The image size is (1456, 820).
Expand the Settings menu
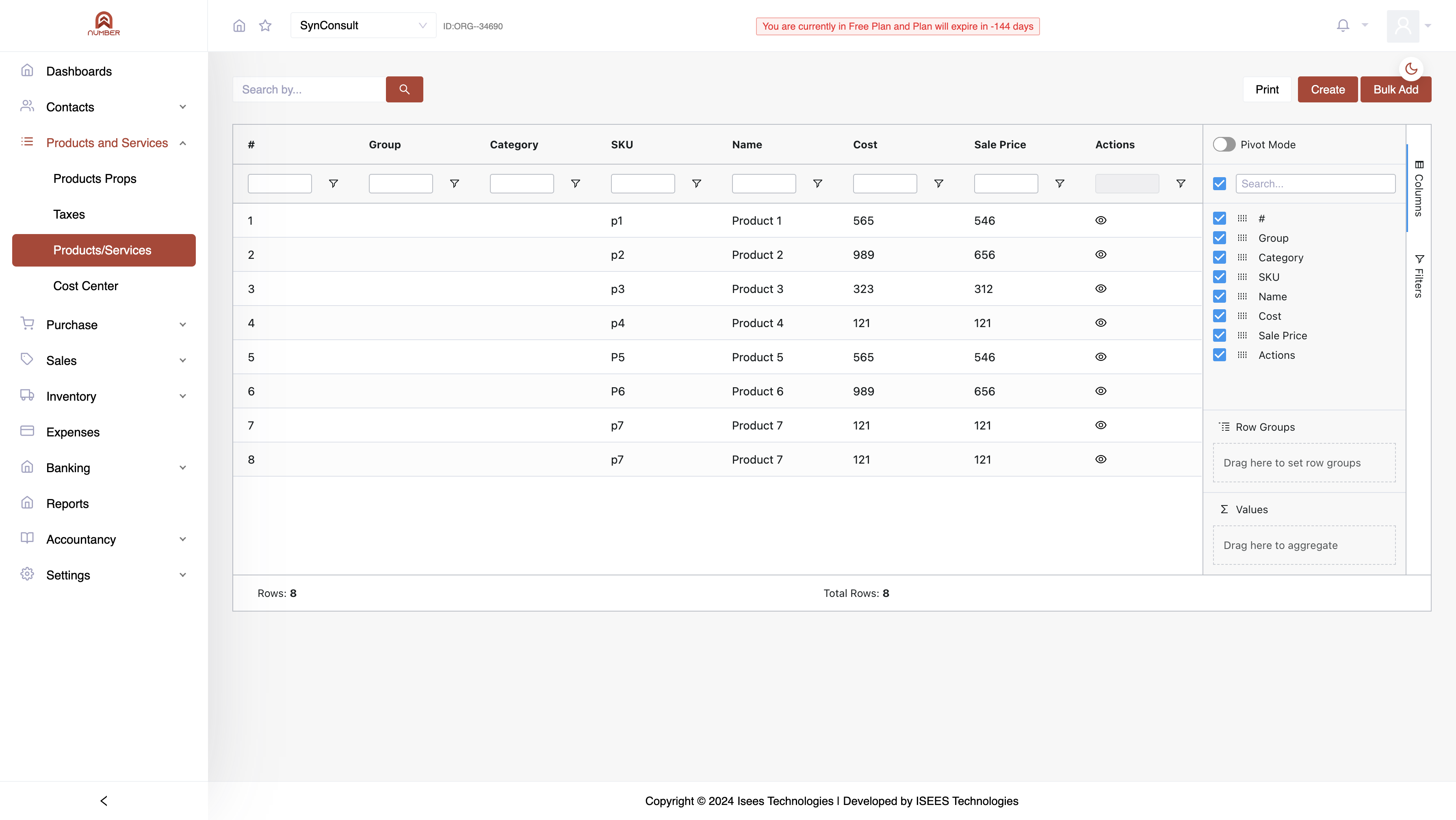pos(104,575)
